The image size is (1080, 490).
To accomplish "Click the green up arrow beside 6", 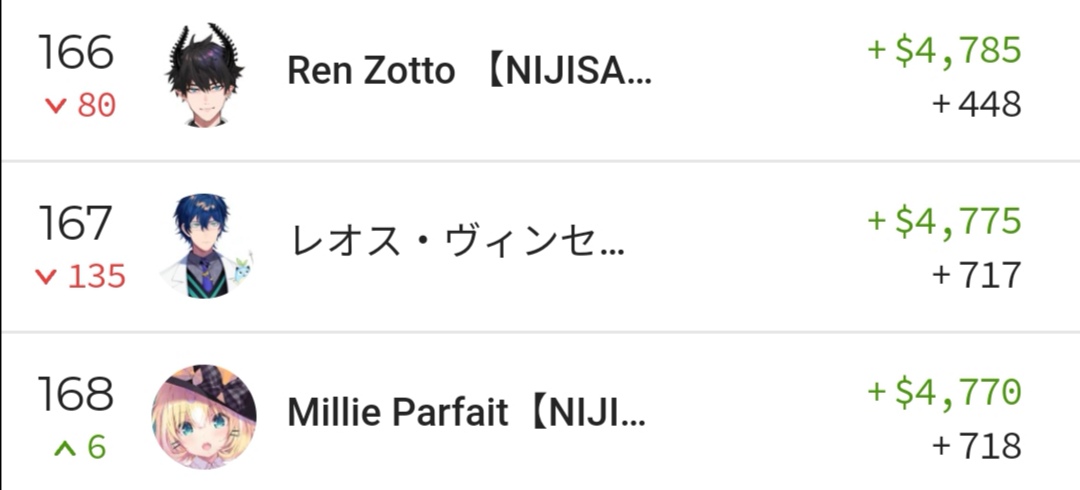I will (x=65, y=449).
